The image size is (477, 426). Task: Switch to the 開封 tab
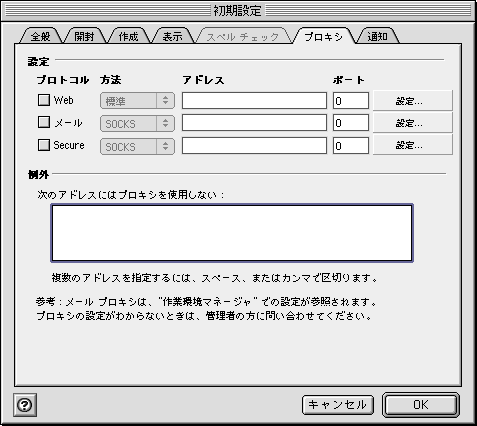(x=84, y=36)
